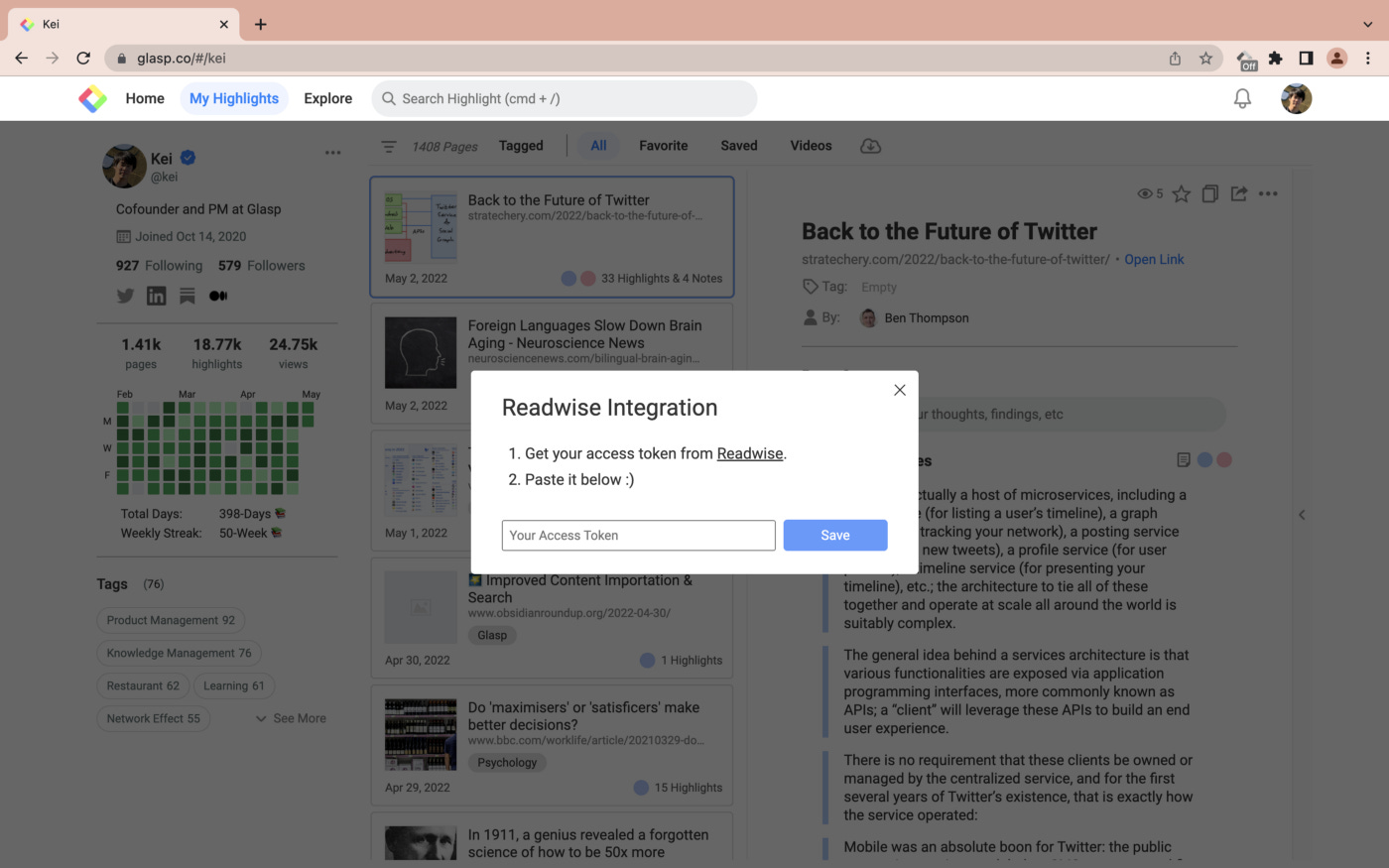Copy the article using the copy icon
The image size is (1389, 868).
1209,193
